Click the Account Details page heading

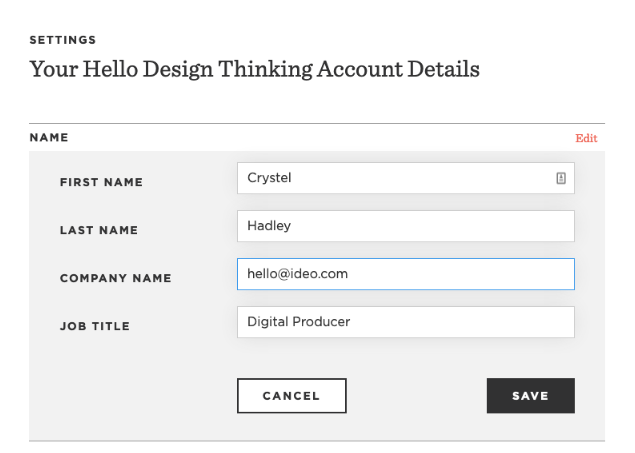[254, 70]
